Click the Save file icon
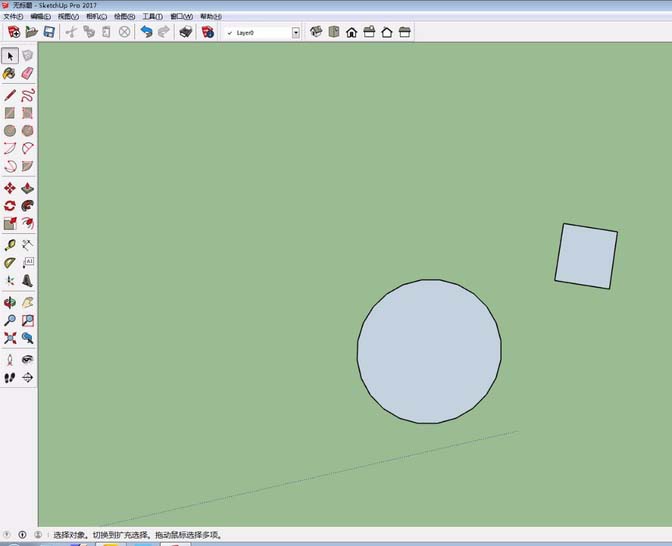The image size is (672, 546). pyautogui.click(x=48, y=32)
